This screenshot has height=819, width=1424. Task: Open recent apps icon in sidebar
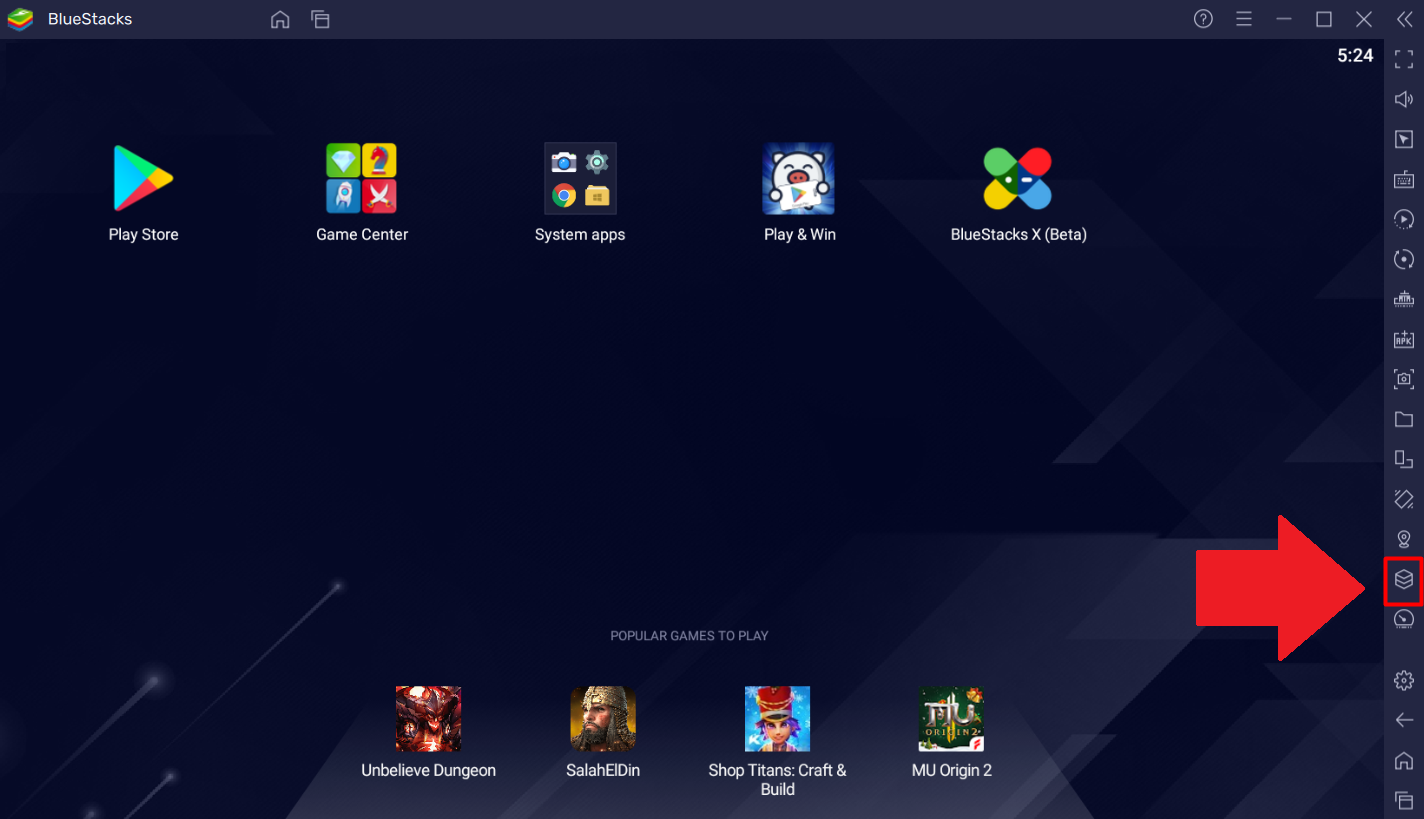(x=1404, y=800)
